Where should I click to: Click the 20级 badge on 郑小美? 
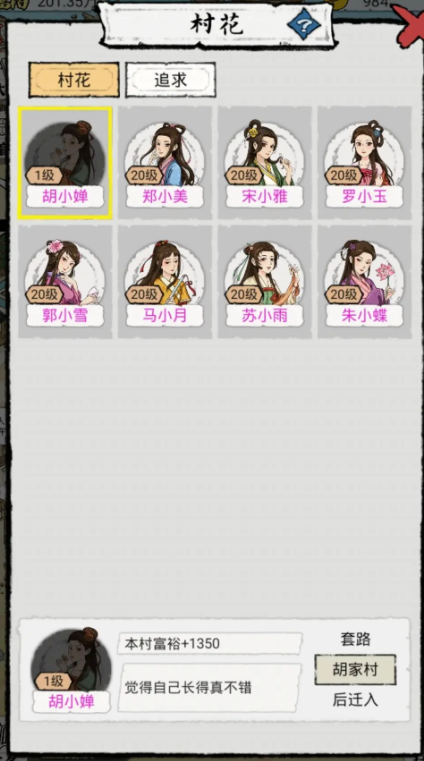(x=145, y=175)
